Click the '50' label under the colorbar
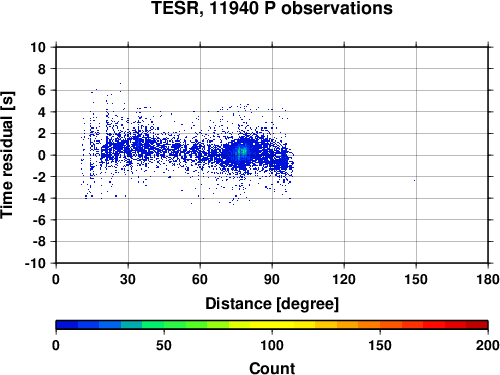500x375 pixels. click(164, 346)
